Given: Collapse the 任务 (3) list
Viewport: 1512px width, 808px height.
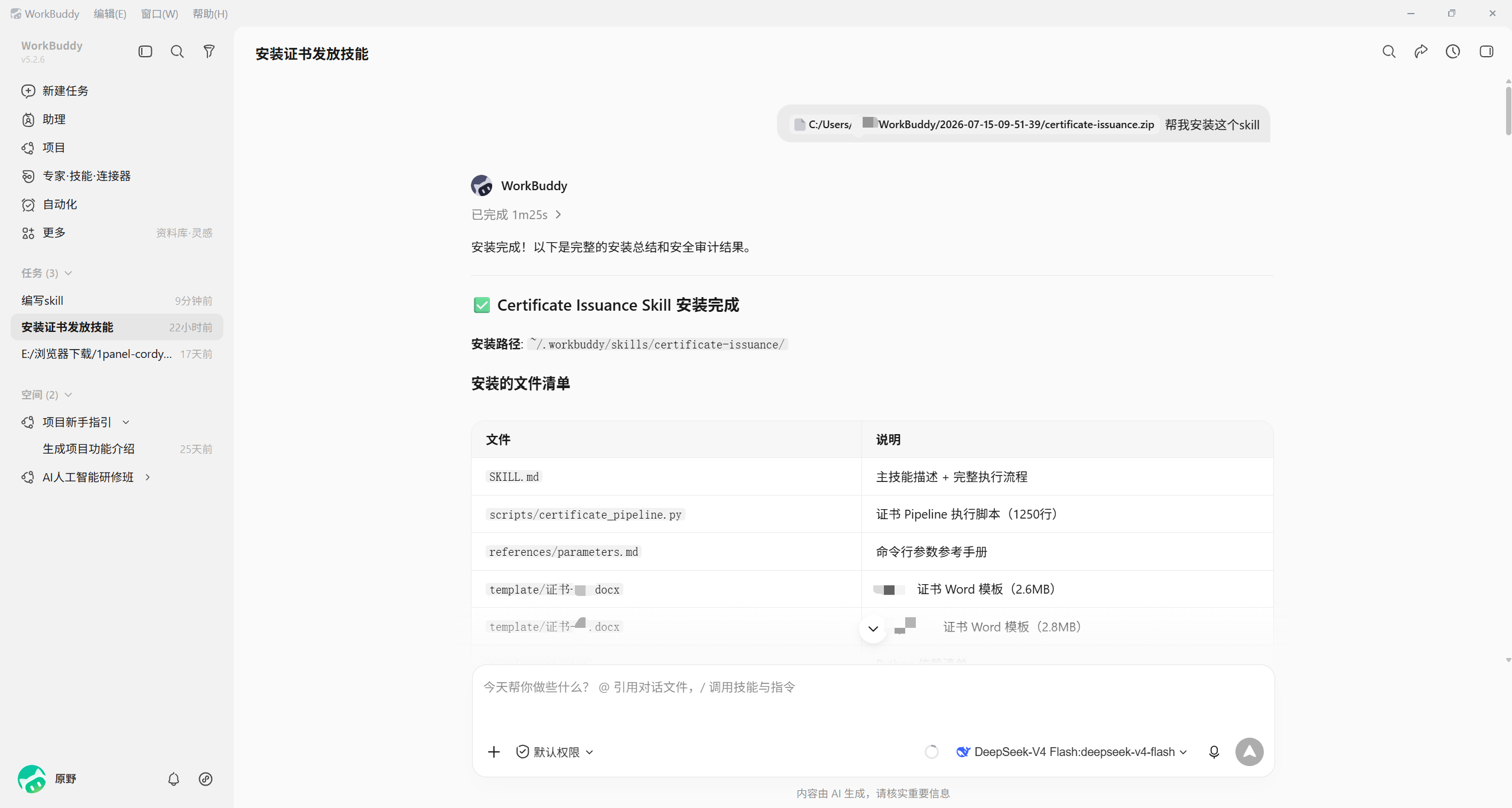Looking at the screenshot, I should [47, 273].
